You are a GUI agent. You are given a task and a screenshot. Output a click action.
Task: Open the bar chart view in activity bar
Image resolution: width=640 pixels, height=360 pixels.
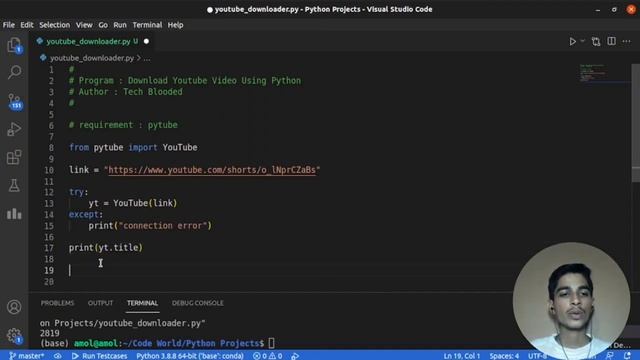14,213
